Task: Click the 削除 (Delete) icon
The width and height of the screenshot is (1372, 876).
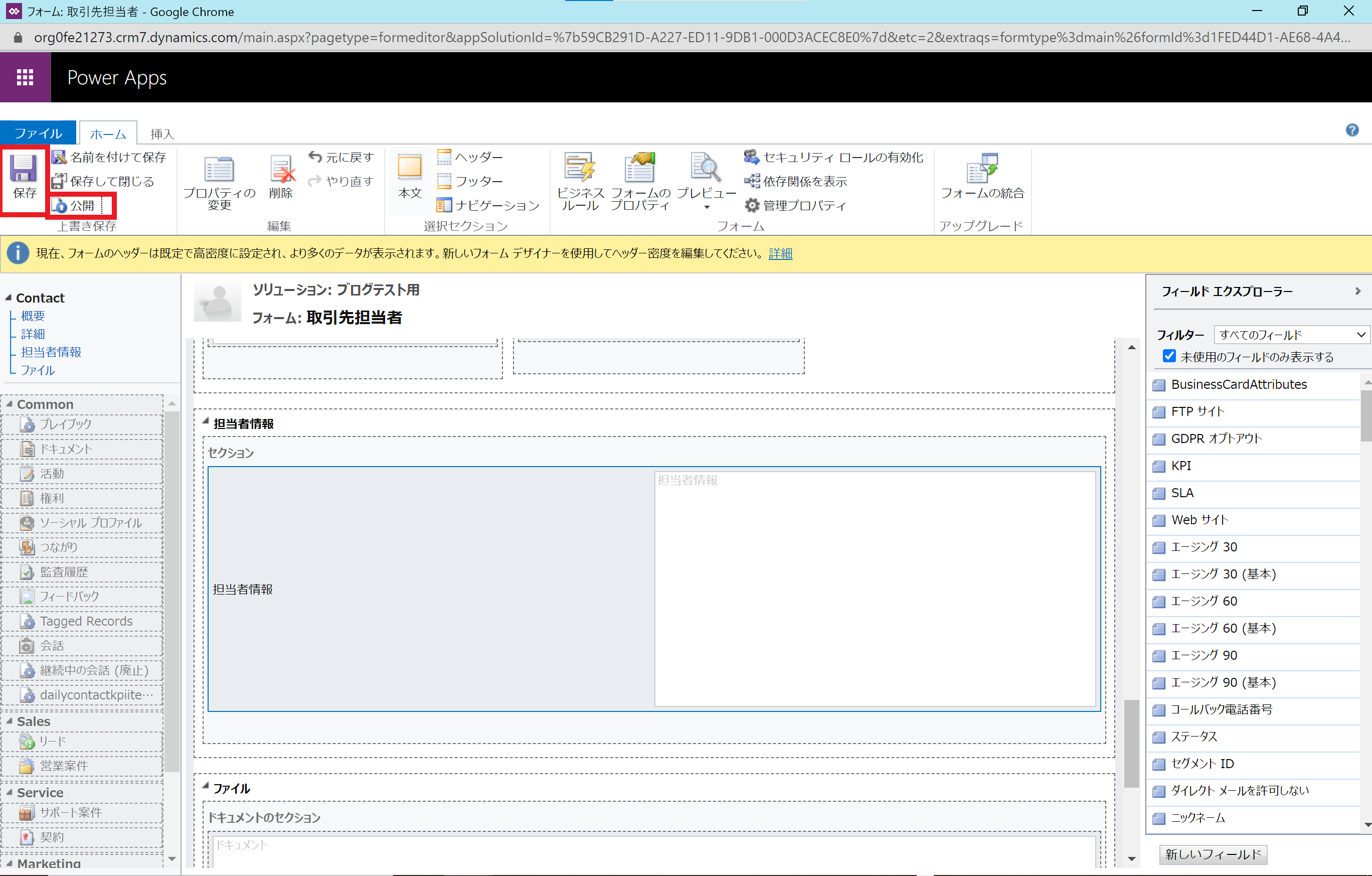Action: click(281, 177)
